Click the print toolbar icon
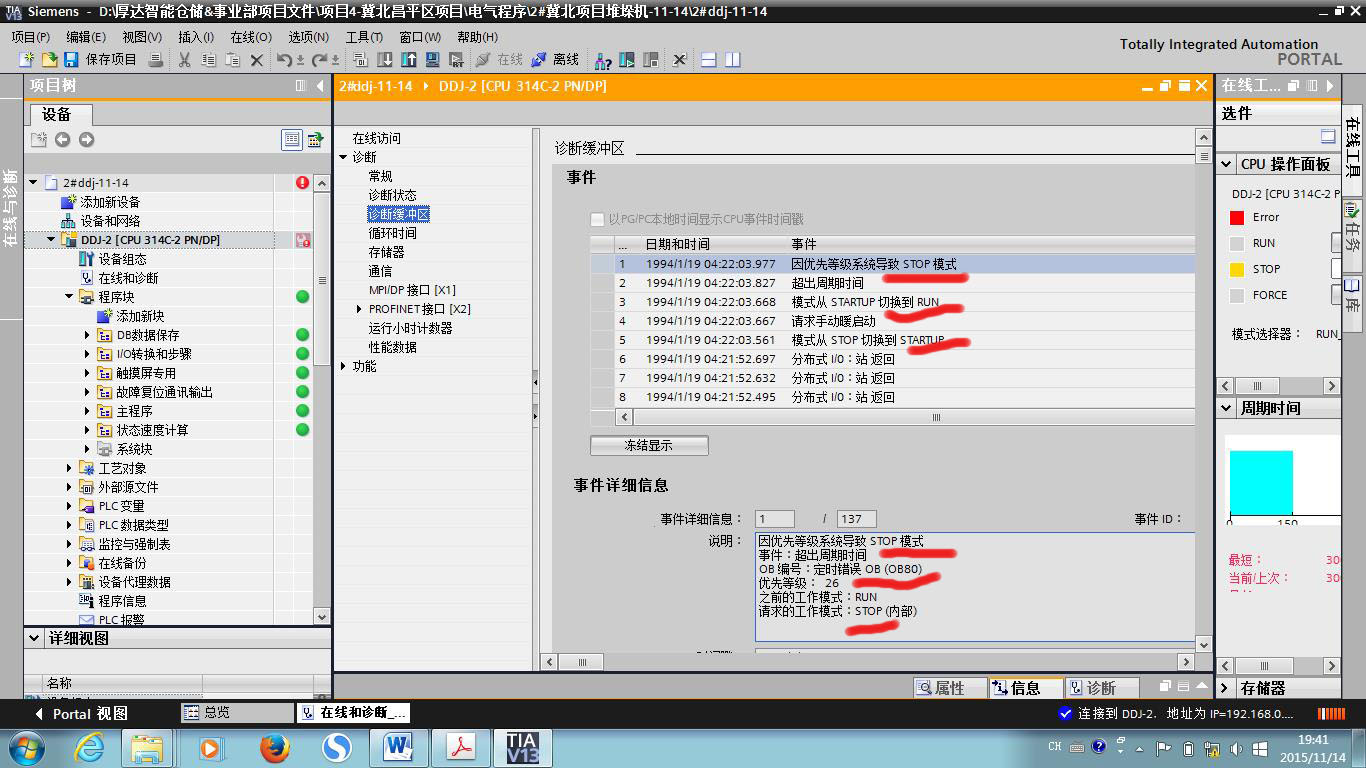 156,60
